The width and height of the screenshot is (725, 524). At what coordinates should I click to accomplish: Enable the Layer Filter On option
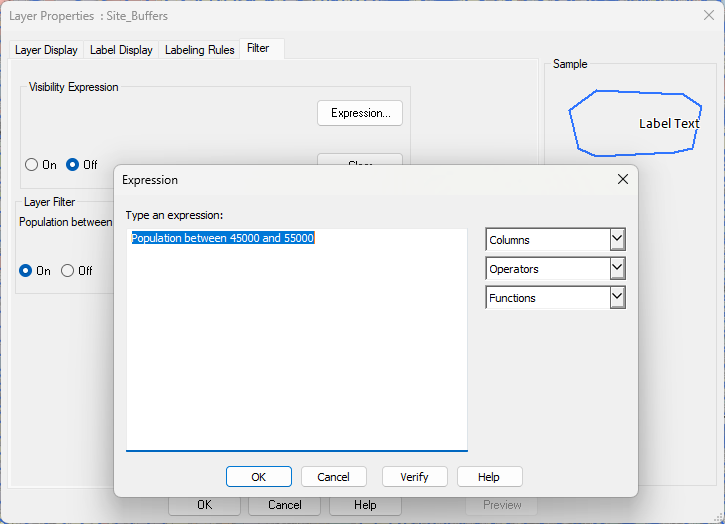tap(26, 271)
